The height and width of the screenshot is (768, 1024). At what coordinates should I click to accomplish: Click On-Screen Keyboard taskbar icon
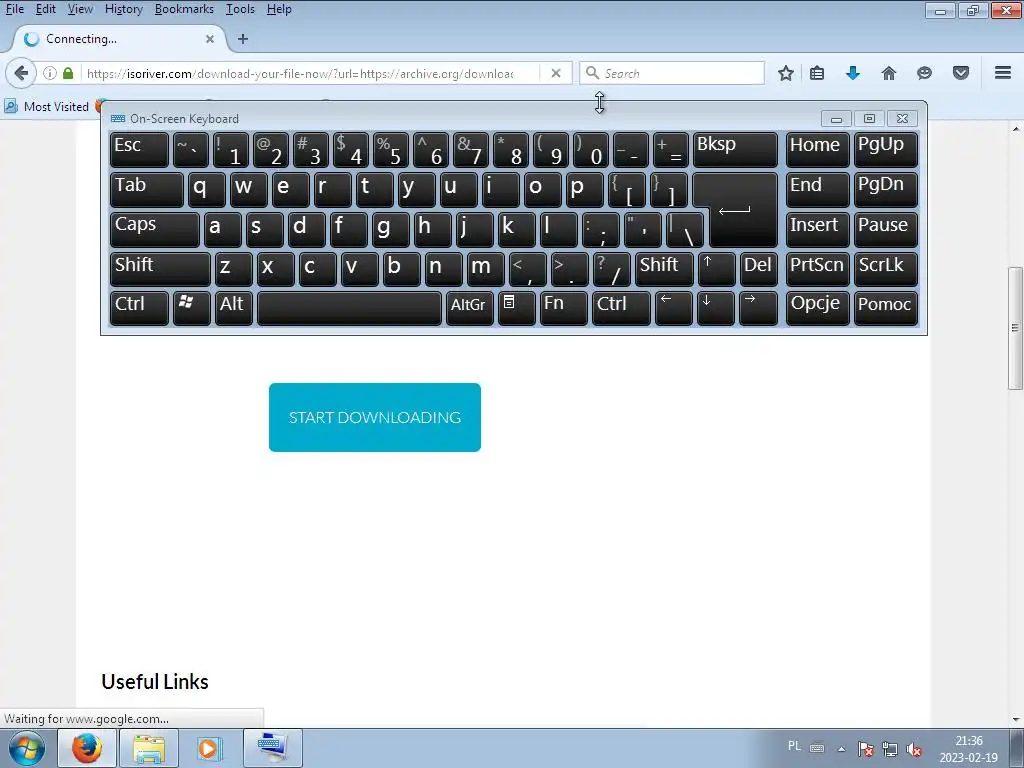pyautogui.click(x=272, y=748)
